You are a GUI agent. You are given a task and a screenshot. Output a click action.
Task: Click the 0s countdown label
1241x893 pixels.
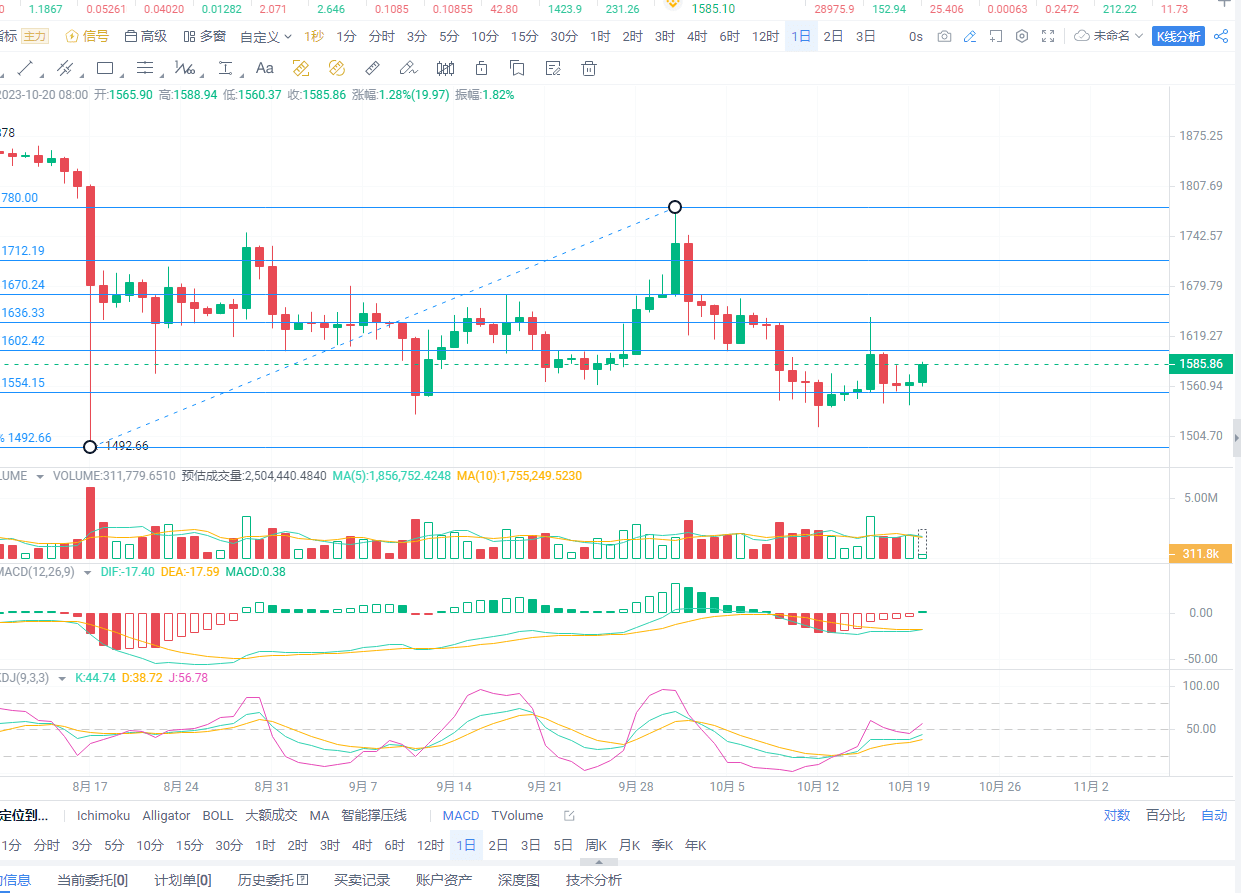click(x=916, y=36)
